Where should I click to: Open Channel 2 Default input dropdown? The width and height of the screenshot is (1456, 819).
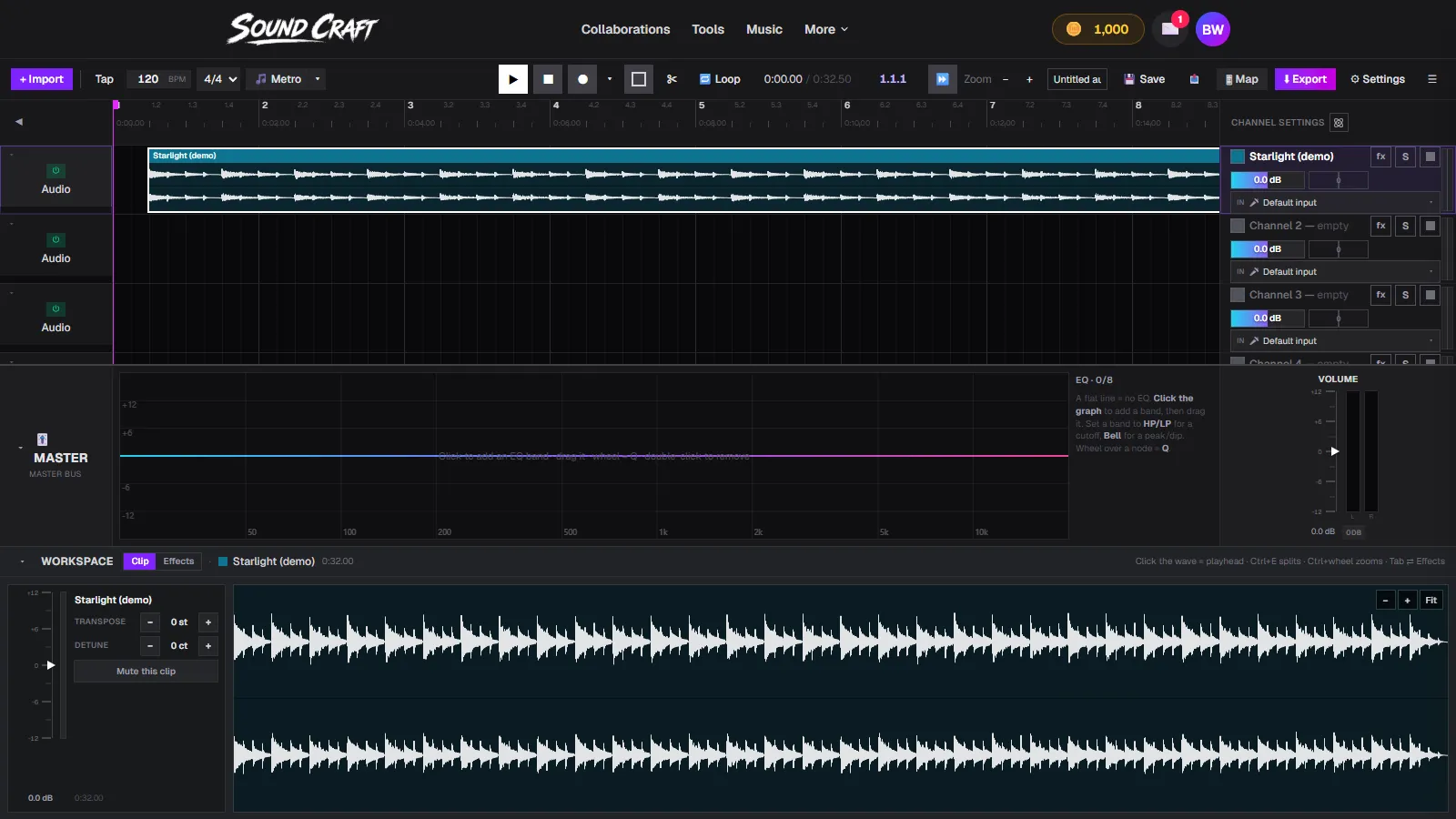click(x=1335, y=272)
